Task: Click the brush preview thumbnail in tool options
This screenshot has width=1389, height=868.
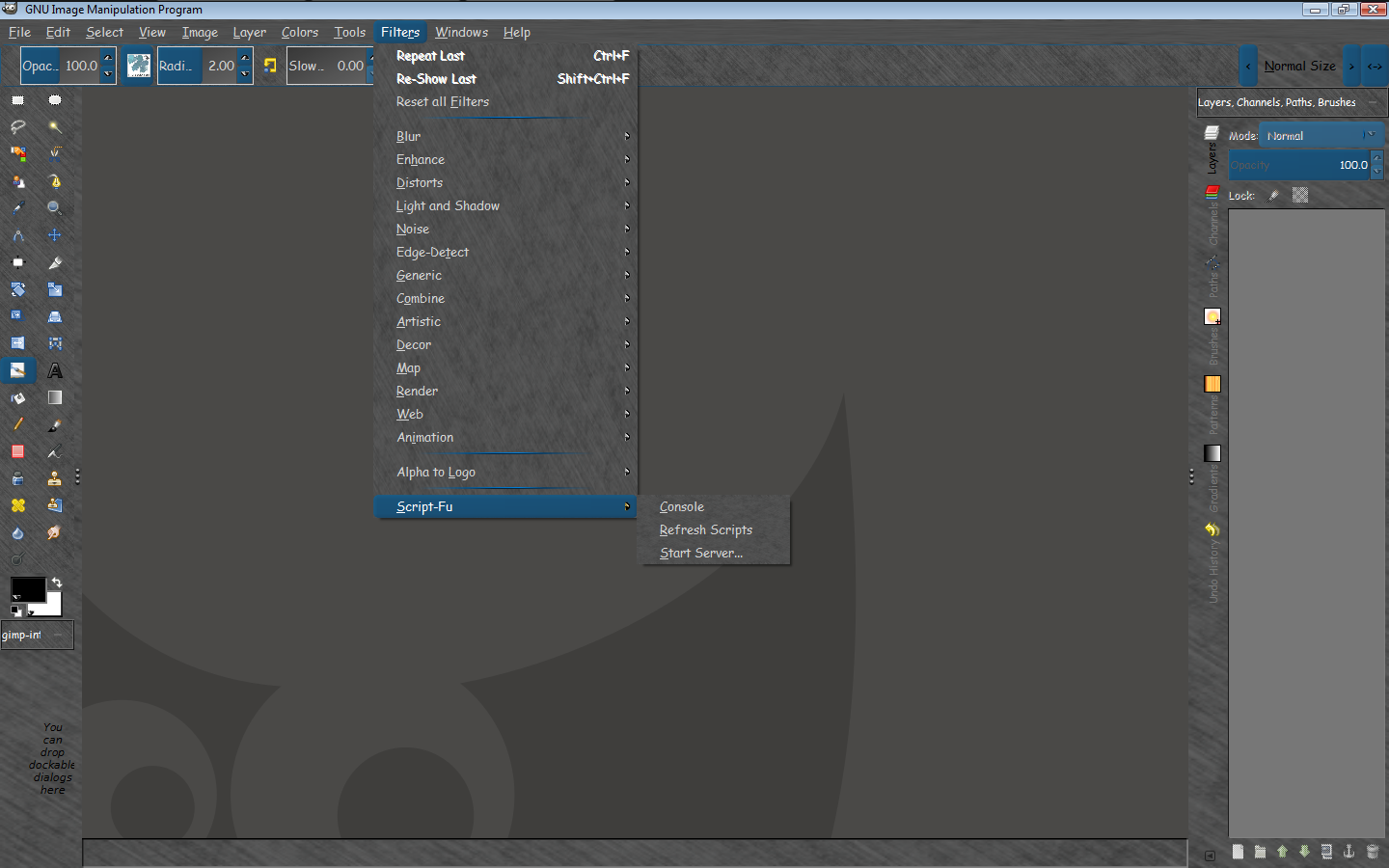Action: (139, 66)
